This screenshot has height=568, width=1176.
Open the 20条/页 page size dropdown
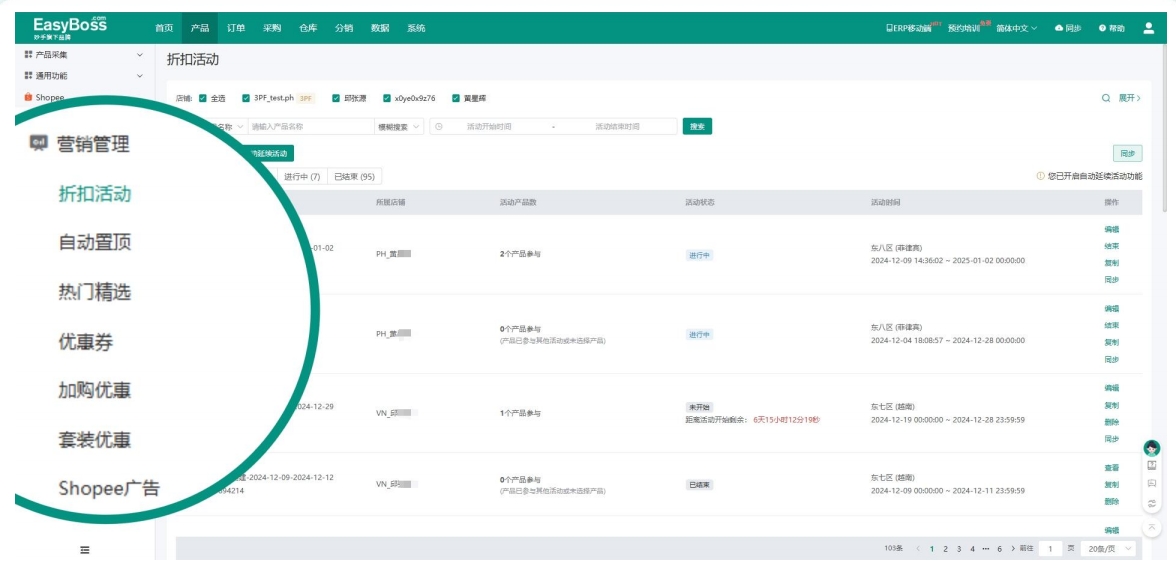[1108, 549]
